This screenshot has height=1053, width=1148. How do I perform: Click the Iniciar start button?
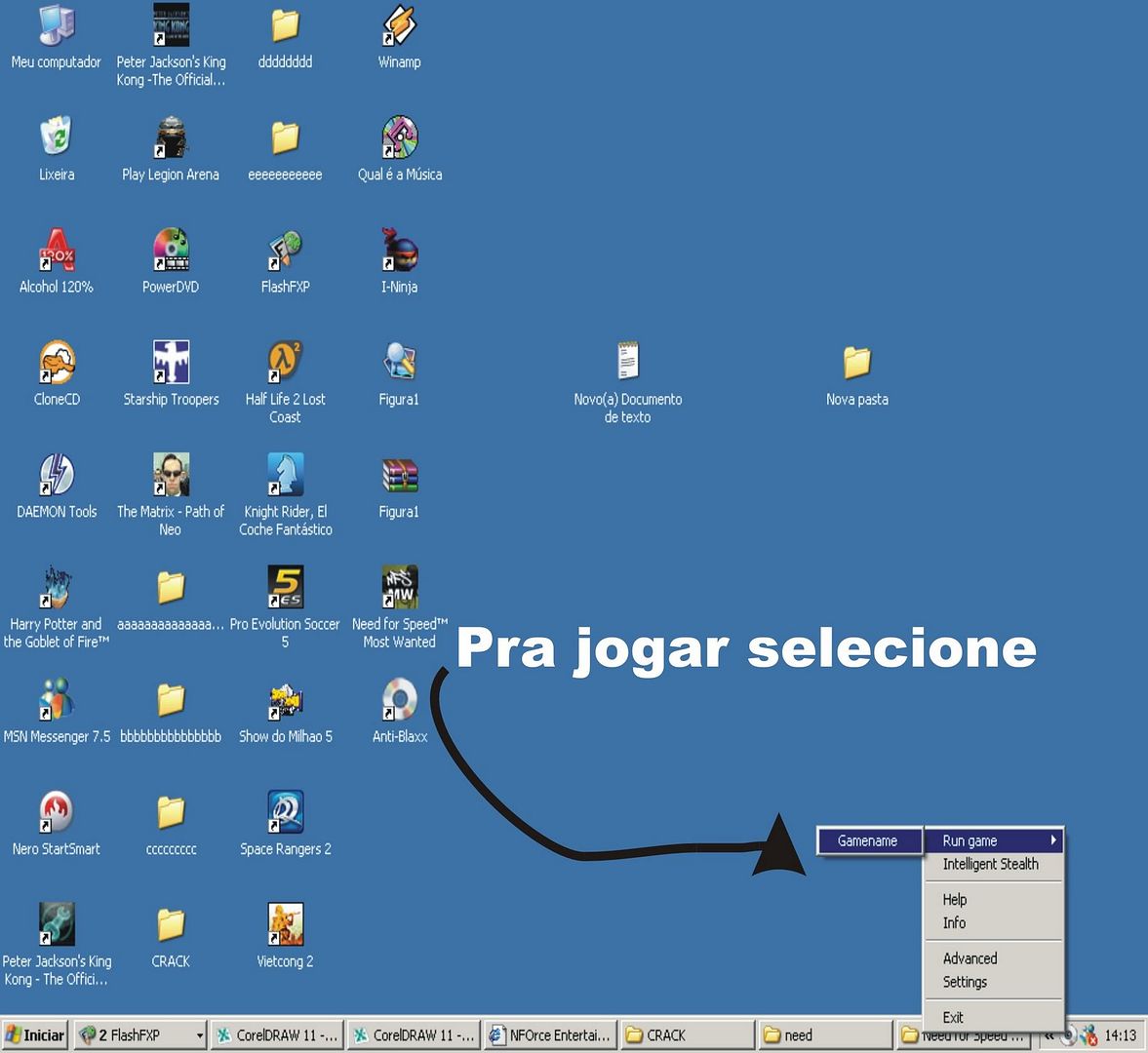coord(35,1035)
